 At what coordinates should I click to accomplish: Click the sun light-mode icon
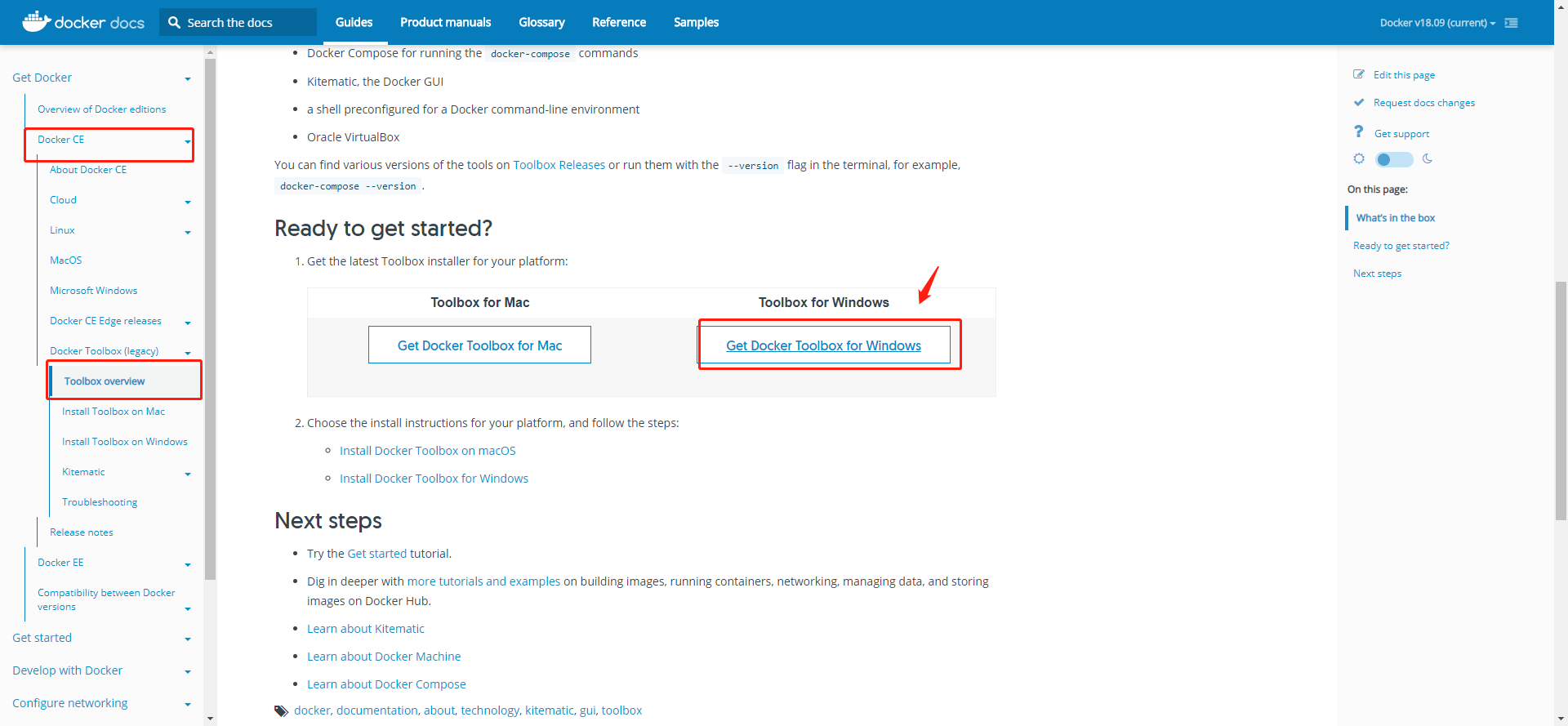click(x=1359, y=159)
